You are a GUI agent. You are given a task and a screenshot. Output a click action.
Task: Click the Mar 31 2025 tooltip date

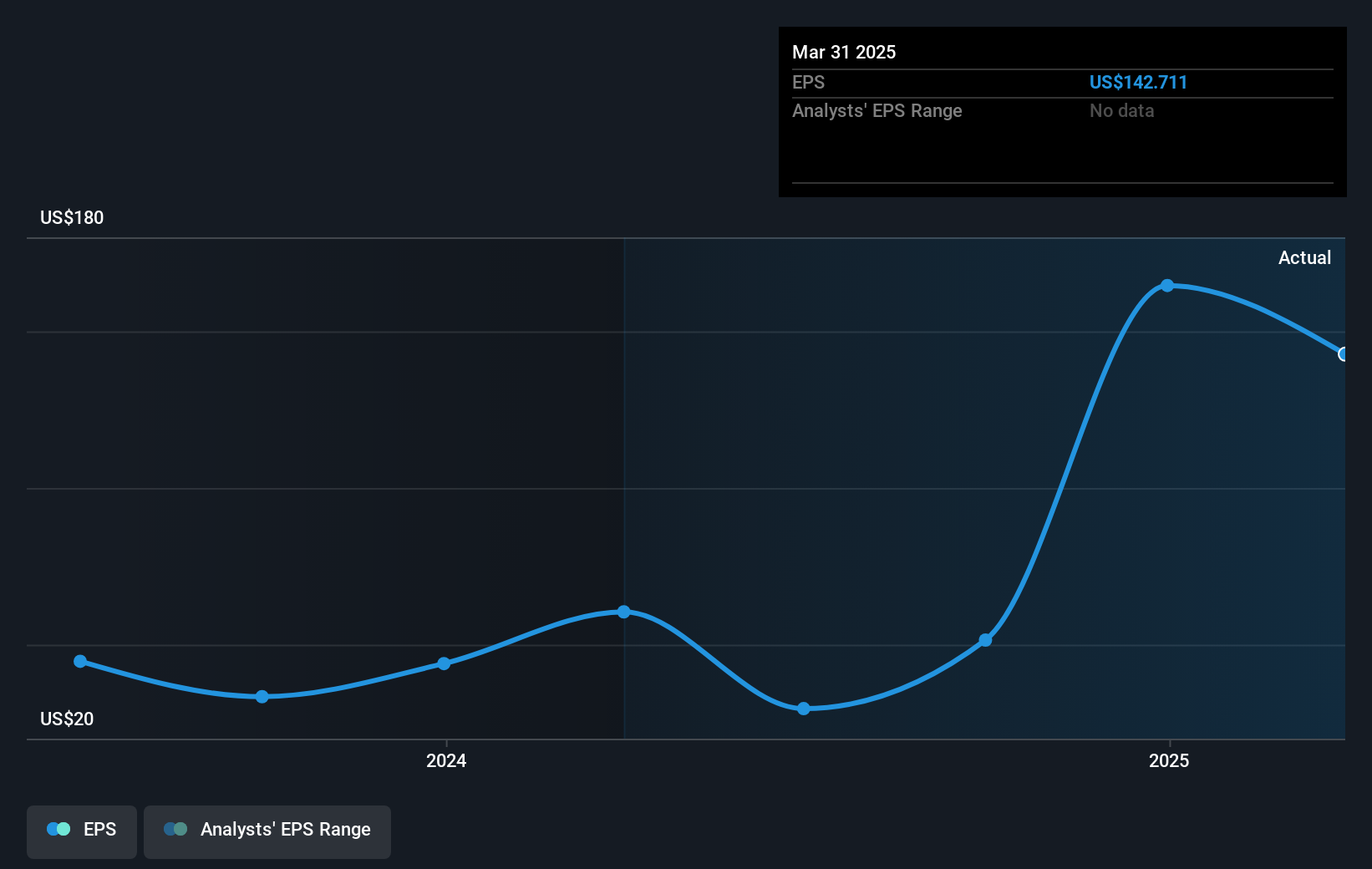pyautogui.click(x=844, y=52)
